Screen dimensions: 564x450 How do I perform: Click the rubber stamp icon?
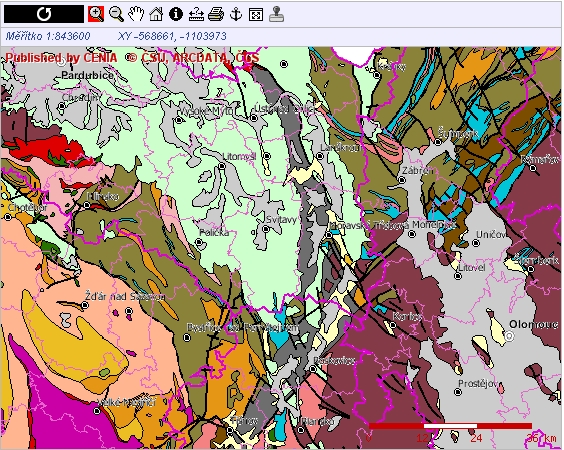pos(276,14)
